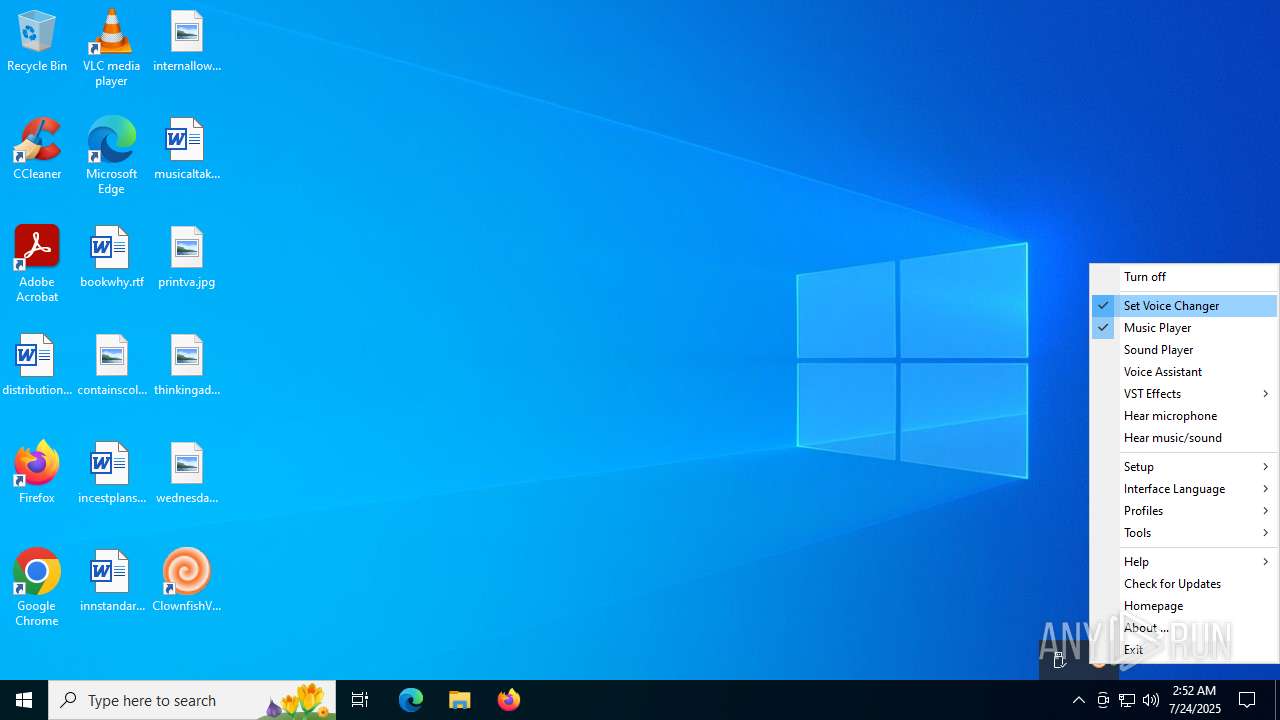The image size is (1280, 720).
Task: Show hidden tray icons chevron
Action: click(1079, 700)
